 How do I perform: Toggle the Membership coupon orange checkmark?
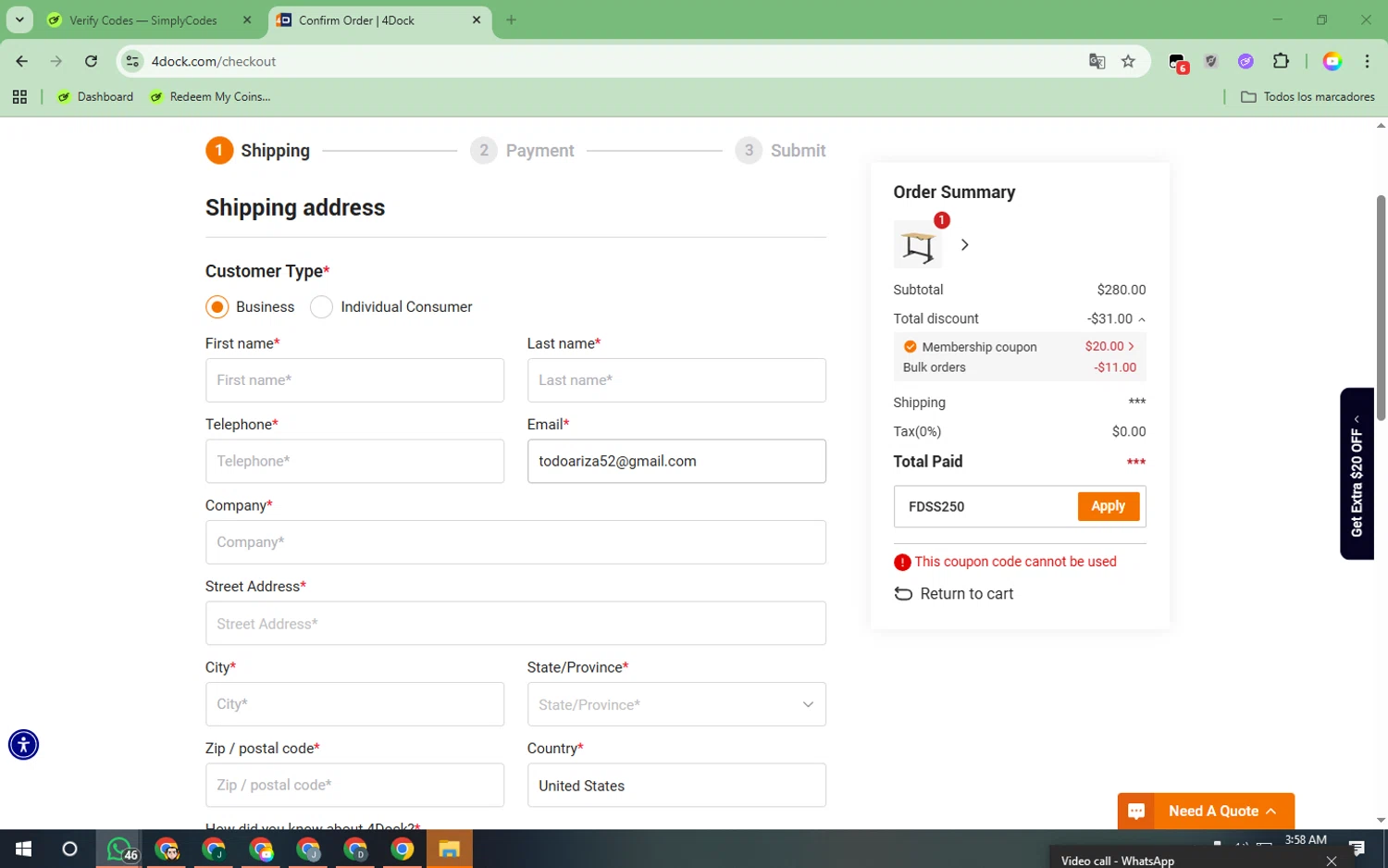[910, 347]
